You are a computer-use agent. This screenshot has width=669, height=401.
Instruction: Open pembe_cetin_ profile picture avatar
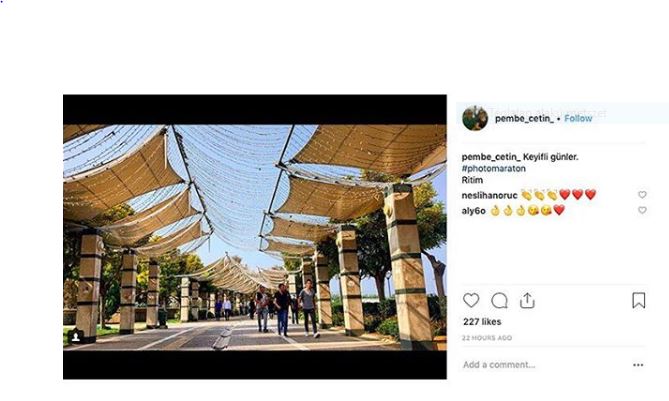475,118
